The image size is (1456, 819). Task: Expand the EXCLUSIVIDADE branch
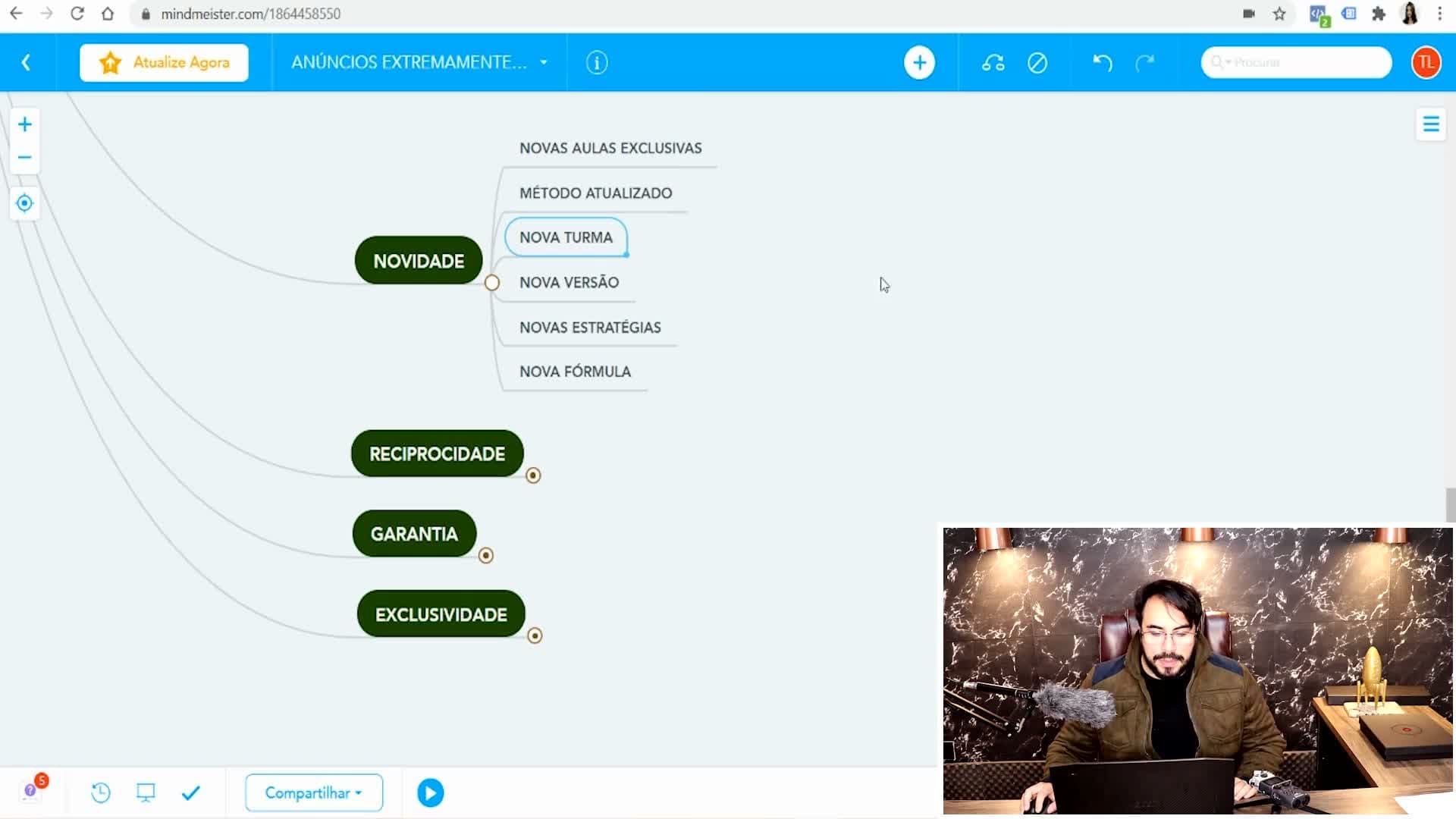tap(535, 635)
